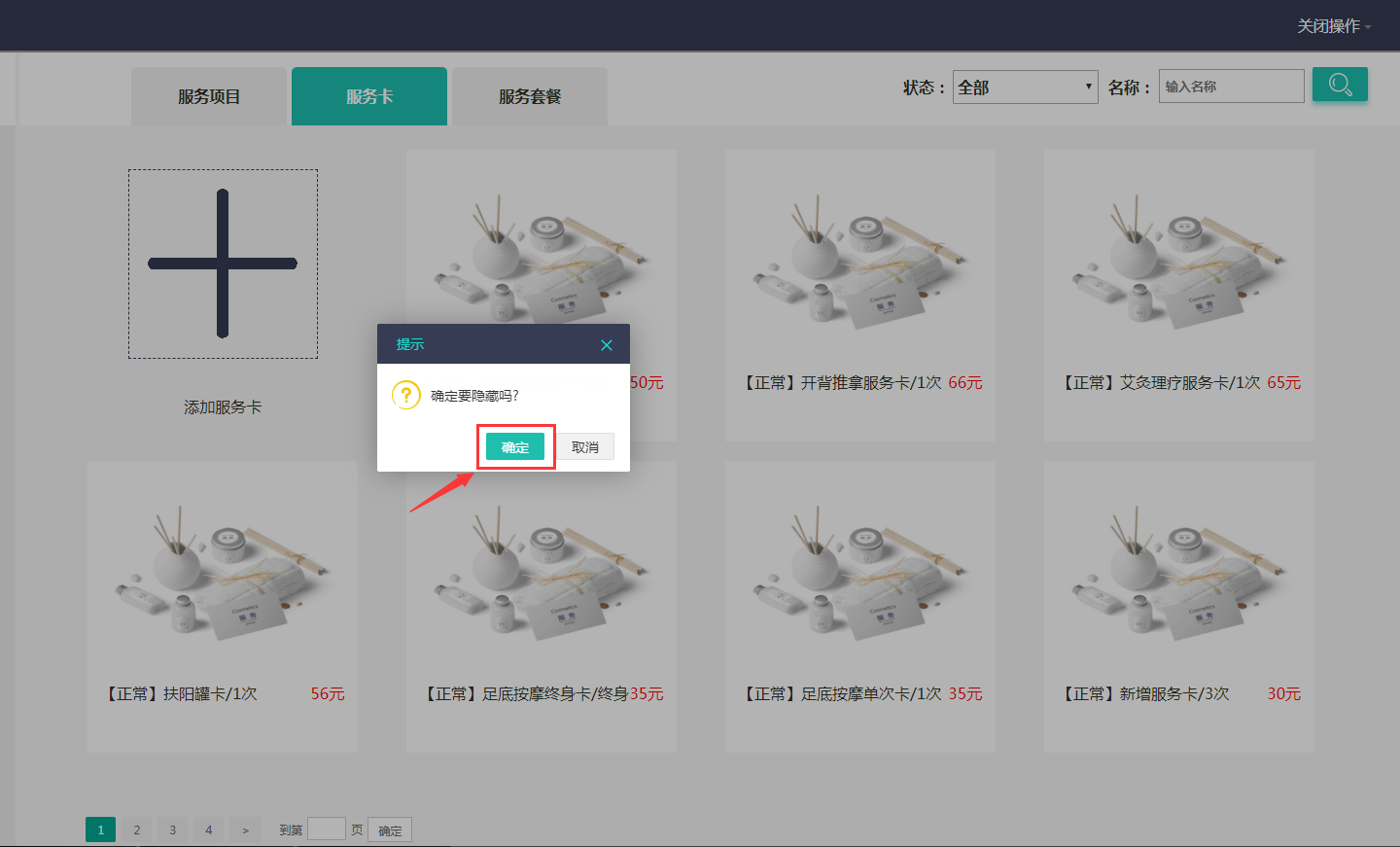
Task: Open the 状态 dropdown showing 全部
Action: 1026,87
